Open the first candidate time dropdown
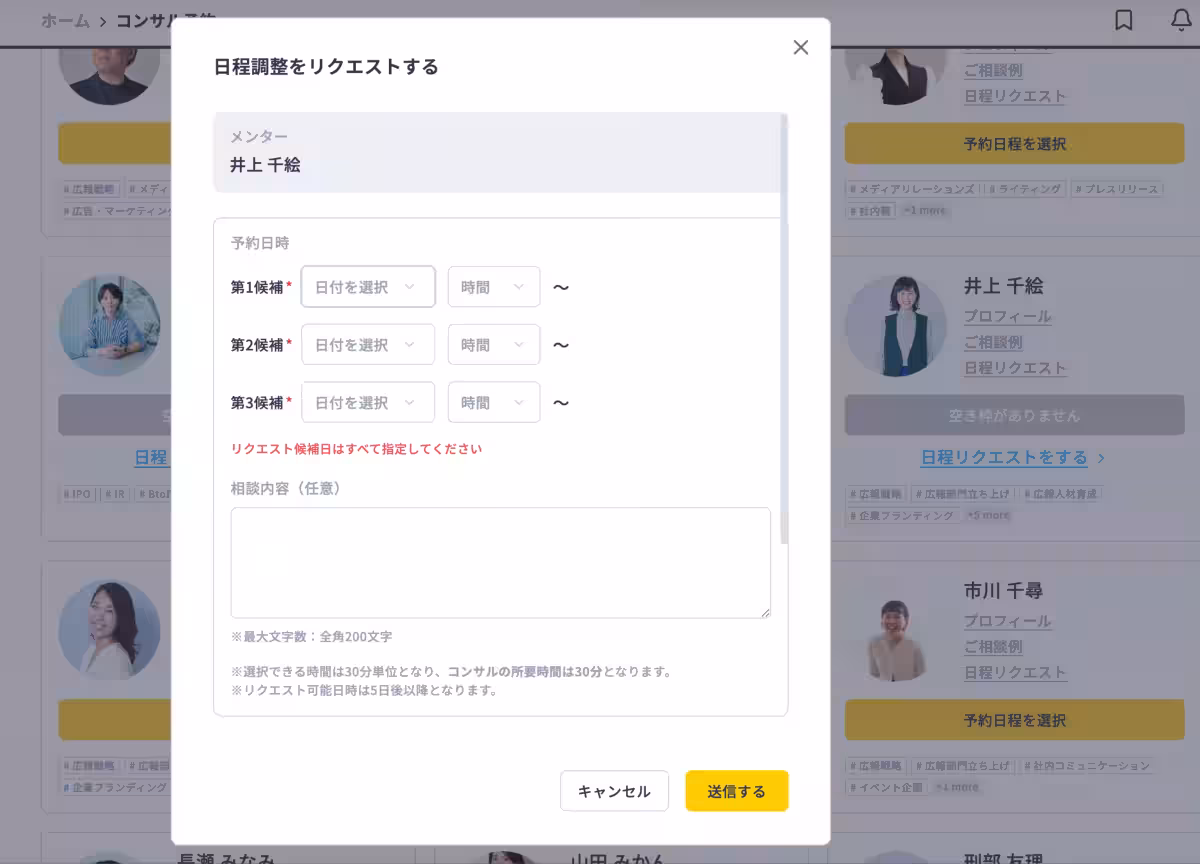 (x=493, y=286)
